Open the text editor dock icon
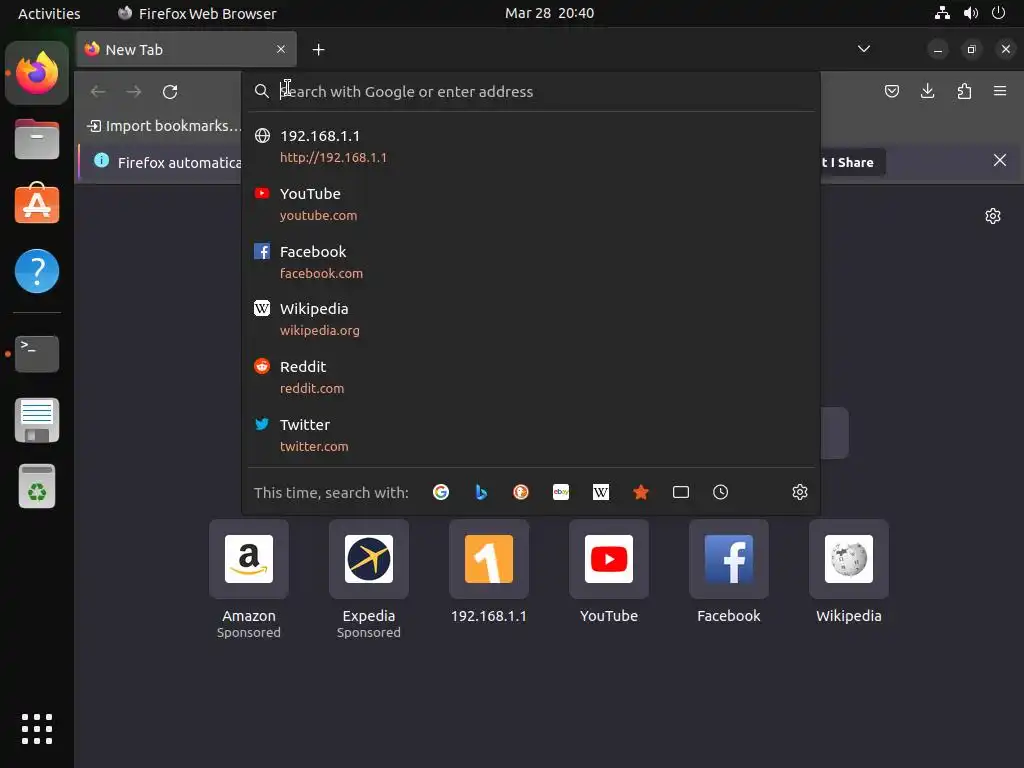This screenshot has width=1024, height=768. click(x=37, y=420)
